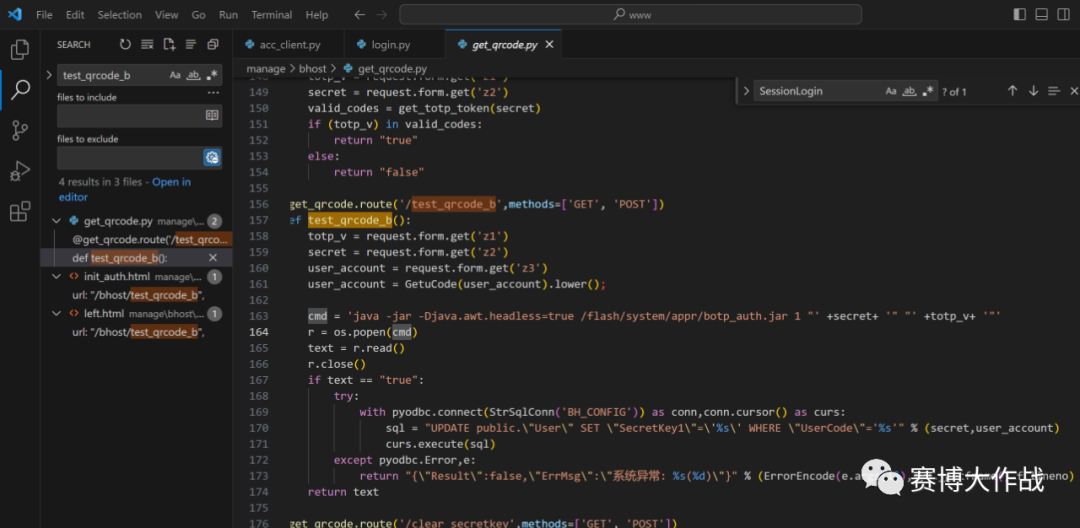Open the Edit menu
Viewport: 1080px width, 528px height.
(x=75, y=14)
